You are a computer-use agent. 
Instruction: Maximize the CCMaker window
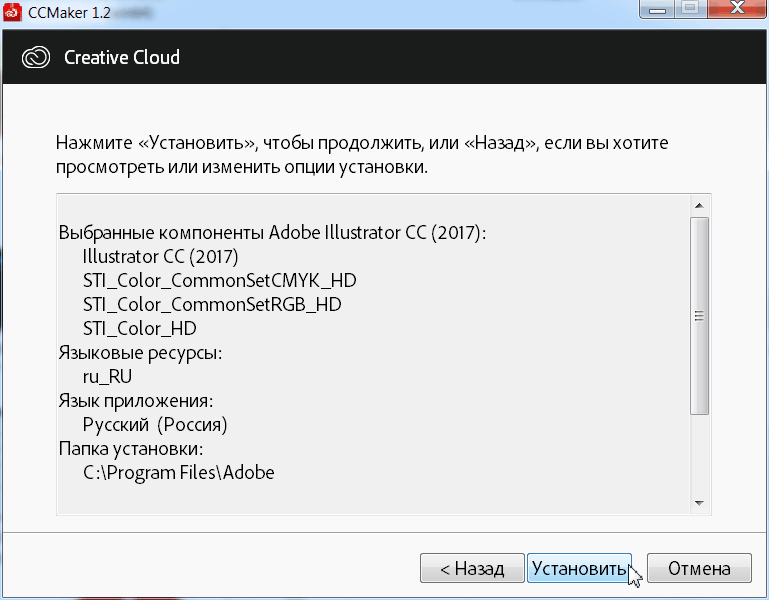(691, 9)
